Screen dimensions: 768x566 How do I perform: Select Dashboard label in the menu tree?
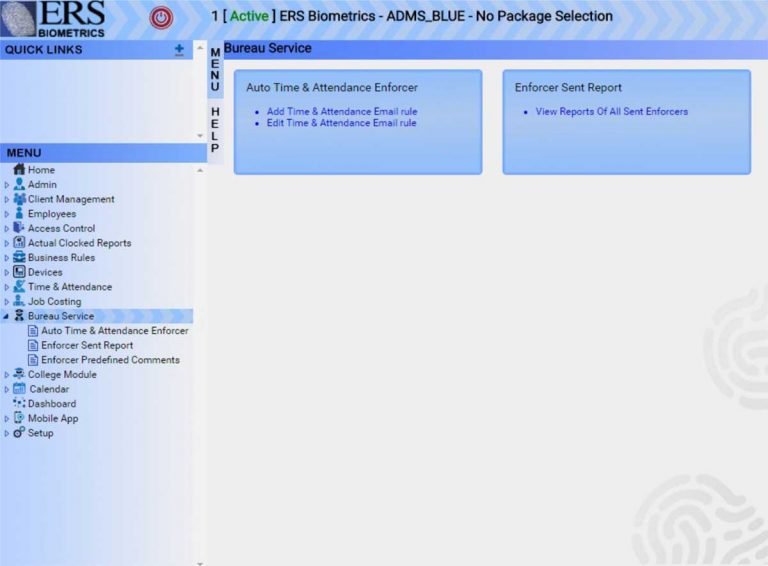click(x=52, y=404)
